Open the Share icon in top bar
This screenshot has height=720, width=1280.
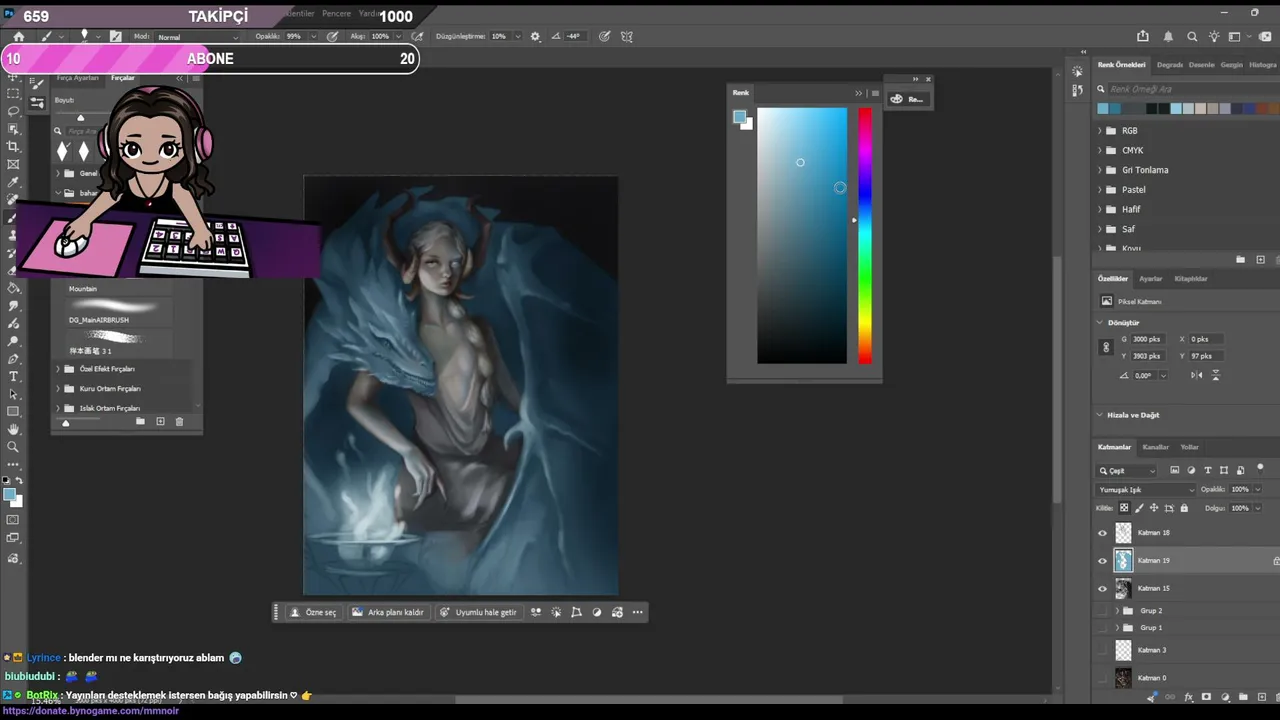point(1143,37)
